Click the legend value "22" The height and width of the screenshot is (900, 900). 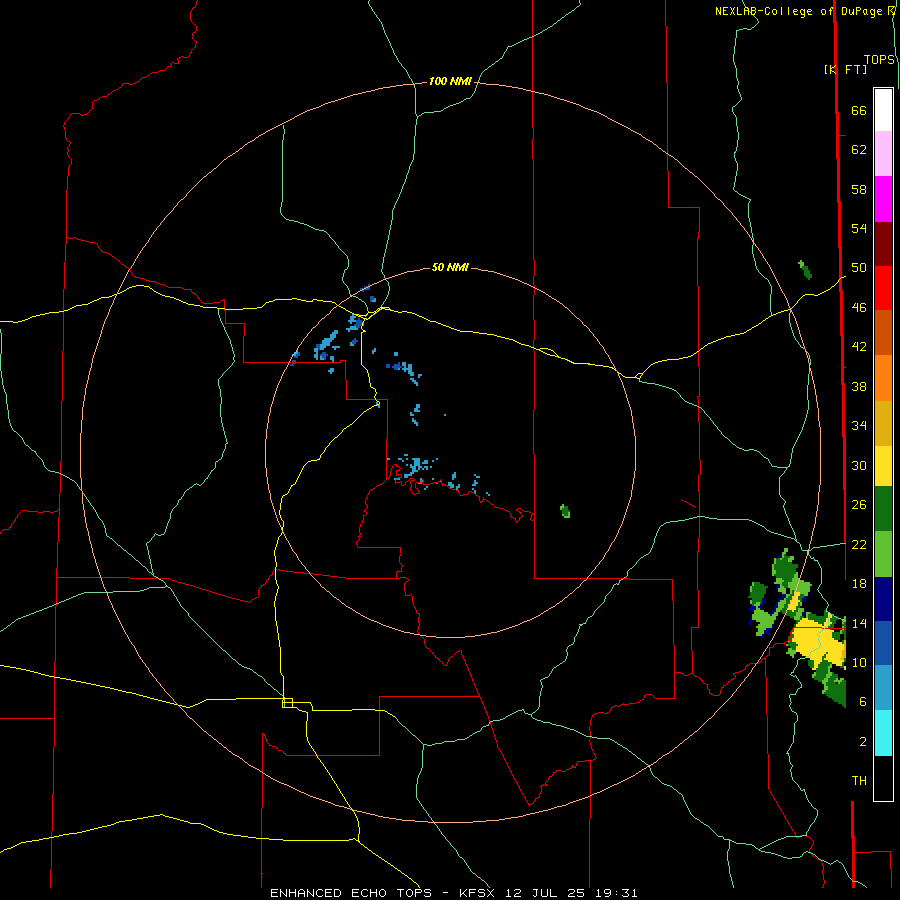point(859,544)
